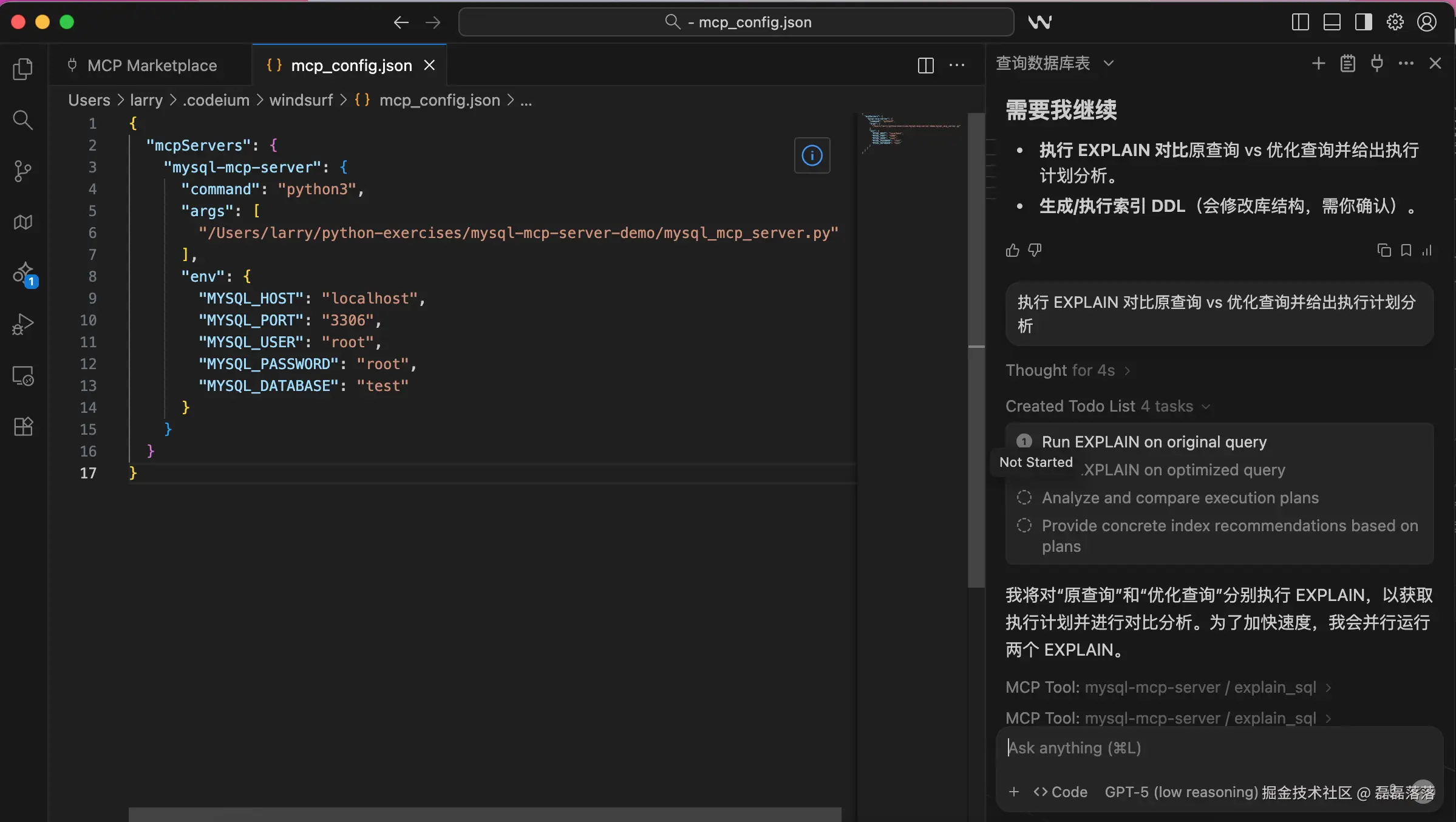Open the GPT-5 (low reasoning) model selector
The image size is (1456, 822).
point(1180,792)
